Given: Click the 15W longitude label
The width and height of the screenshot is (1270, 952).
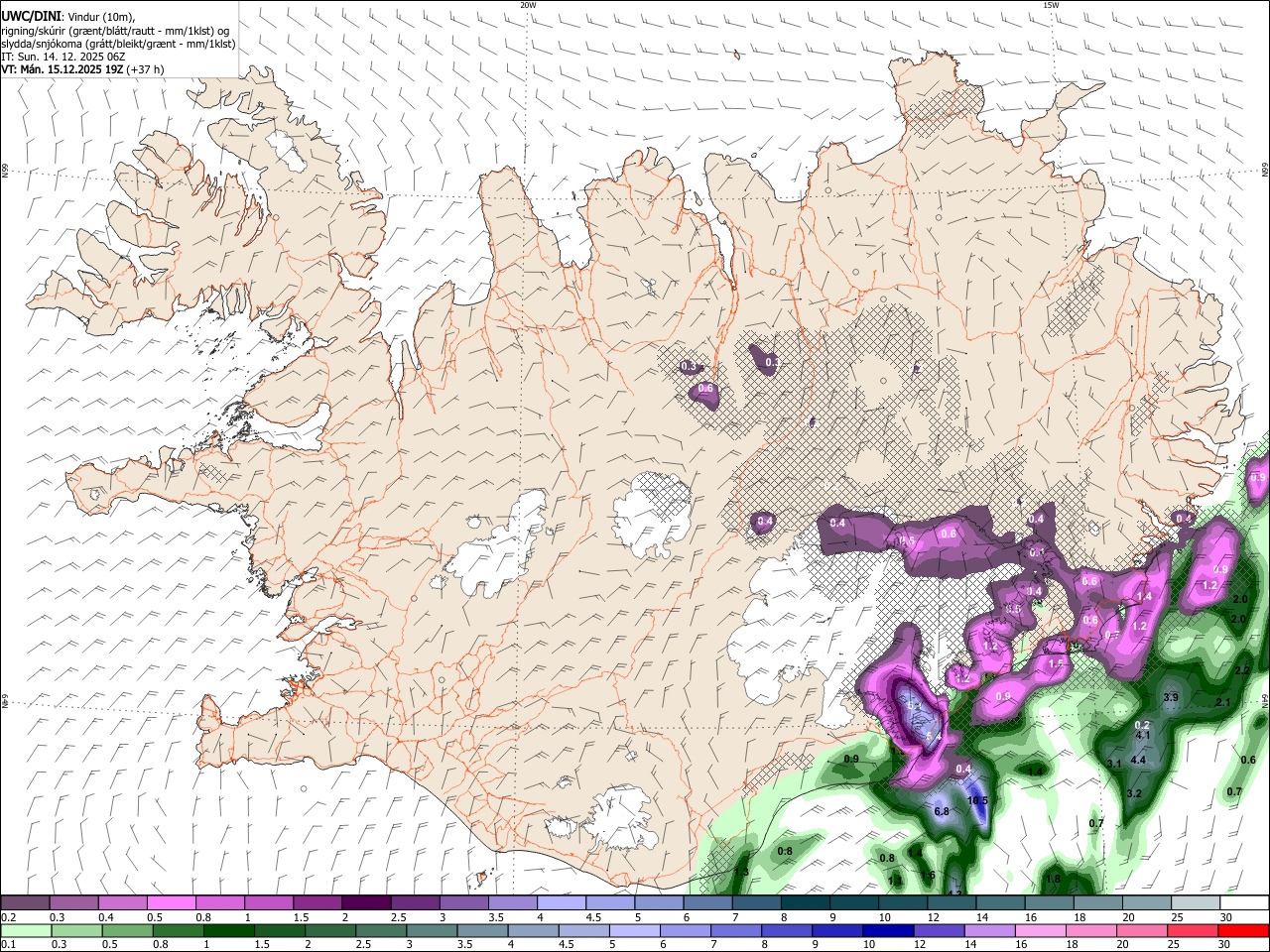Looking at the screenshot, I should [1051, 5].
